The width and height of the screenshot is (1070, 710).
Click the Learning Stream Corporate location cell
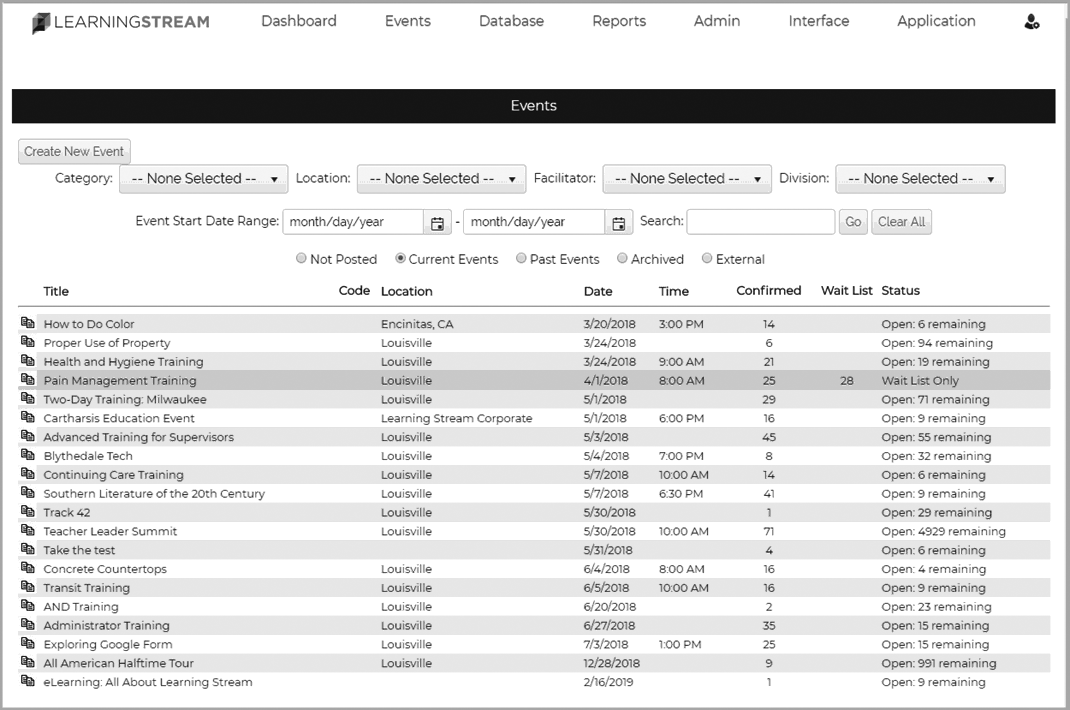tap(457, 418)
